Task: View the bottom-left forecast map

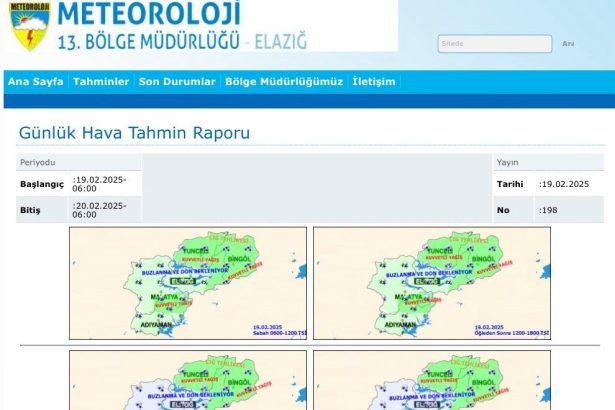Action: (x=187, y=380)
